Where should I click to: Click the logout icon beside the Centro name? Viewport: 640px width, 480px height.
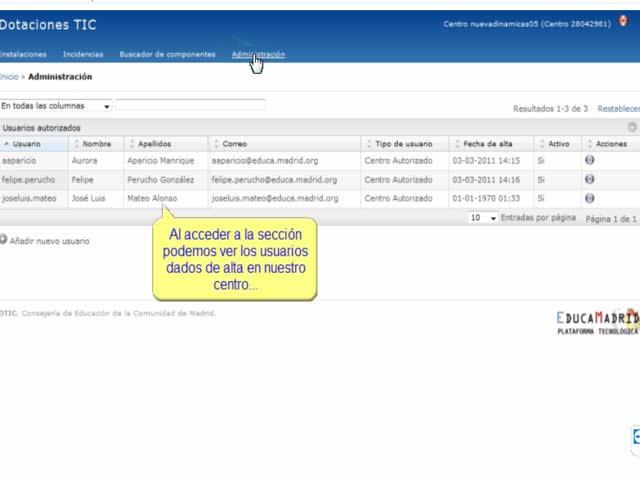click(x=623, y=21)
